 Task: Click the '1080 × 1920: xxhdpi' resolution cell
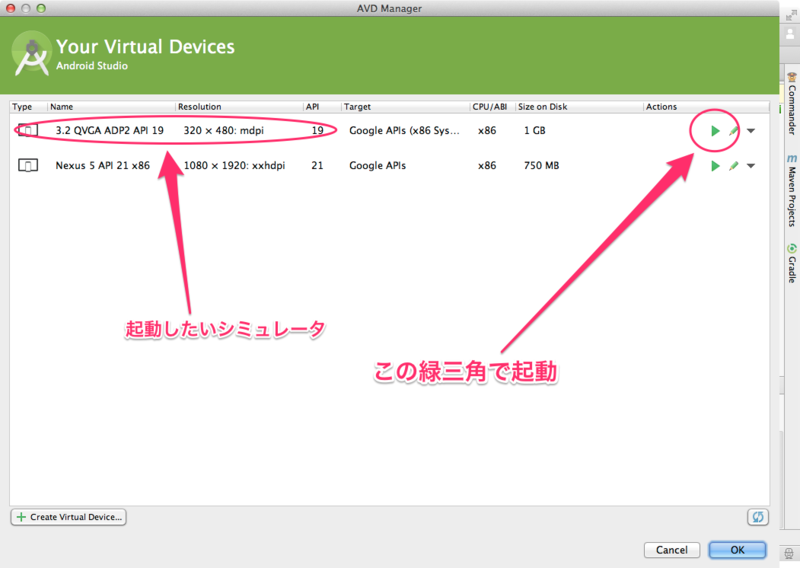234,165
